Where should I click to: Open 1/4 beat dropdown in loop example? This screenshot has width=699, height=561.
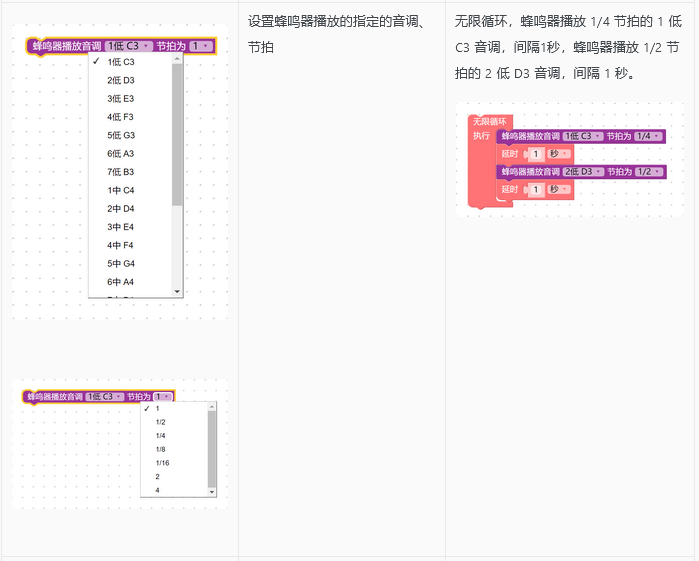[649, 136]
